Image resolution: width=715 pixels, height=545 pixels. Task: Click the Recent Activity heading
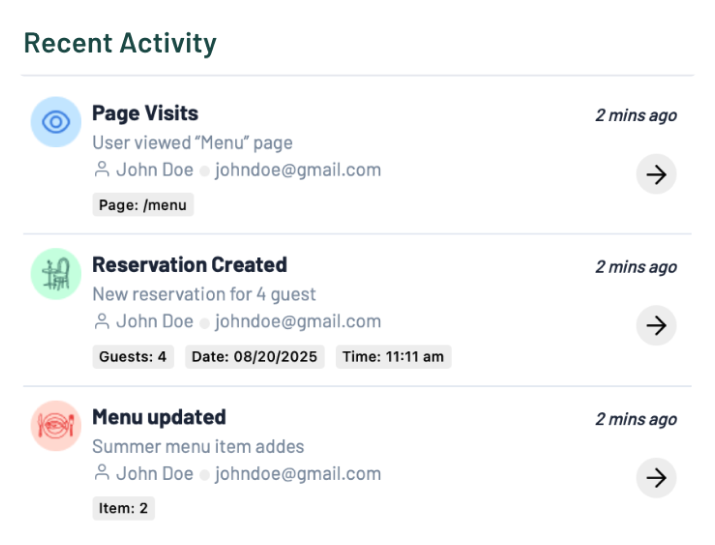point(120,44)
